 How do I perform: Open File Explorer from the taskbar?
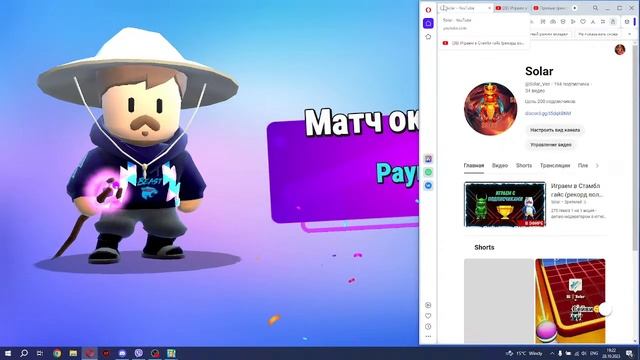pos(73,353)
